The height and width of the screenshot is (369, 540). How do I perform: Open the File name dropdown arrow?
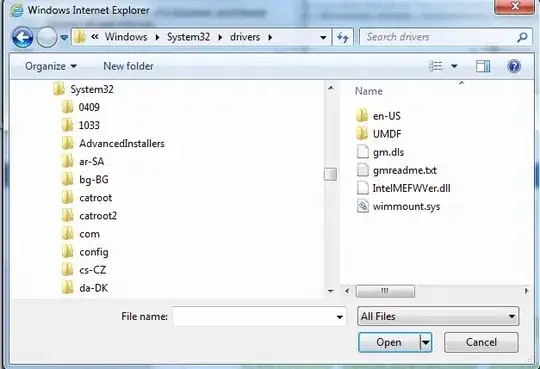(340, 317)
